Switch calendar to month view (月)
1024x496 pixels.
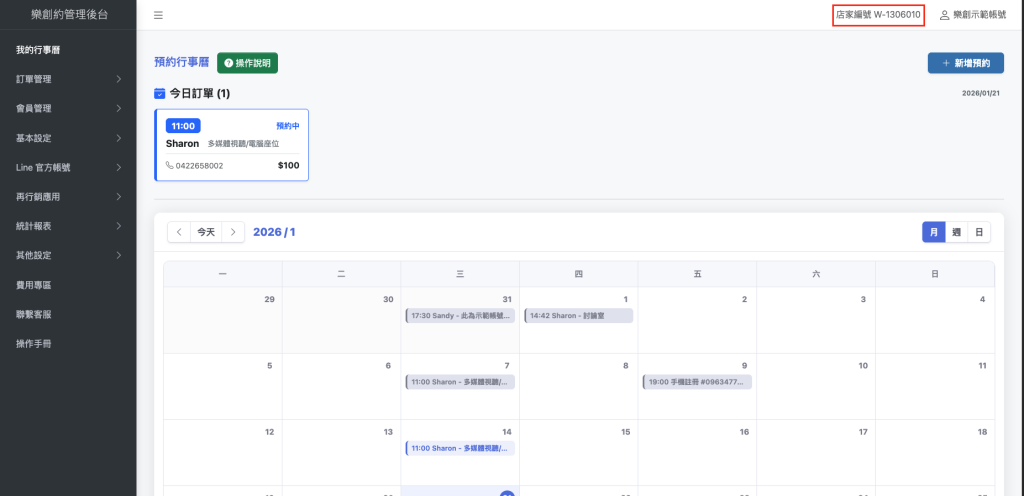pos(934,232)
